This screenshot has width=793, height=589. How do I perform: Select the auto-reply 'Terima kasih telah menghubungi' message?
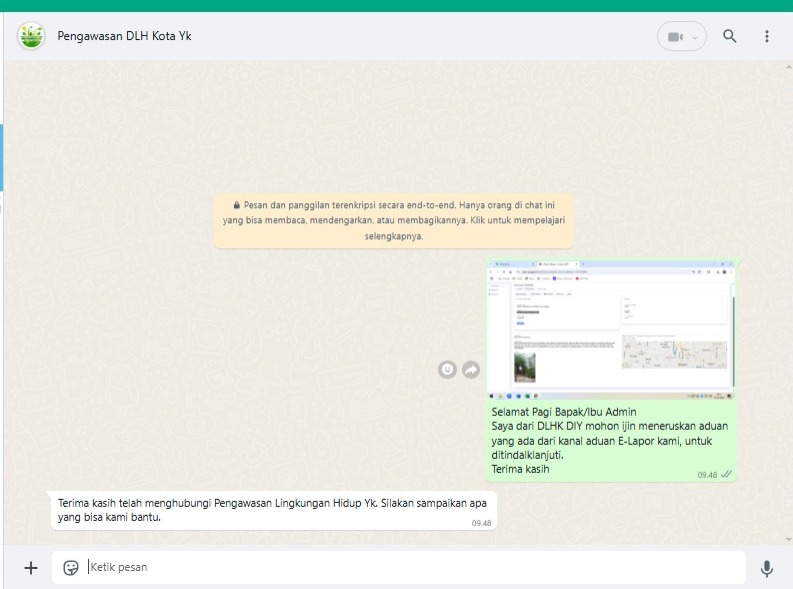tap(273, 510)
